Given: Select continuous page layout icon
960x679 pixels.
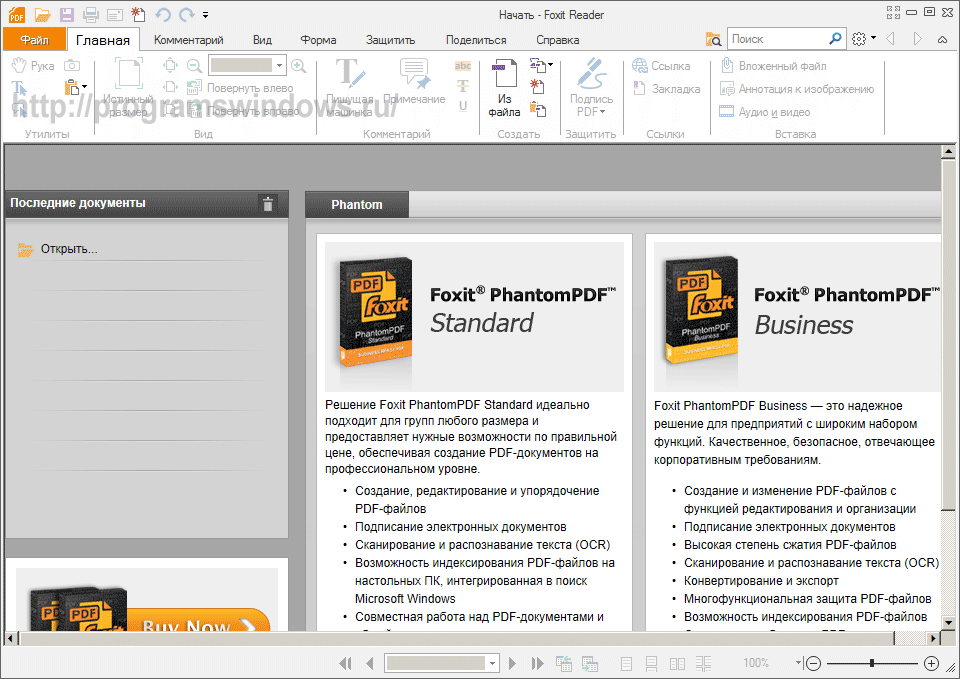Looking at the screenshot, I should (651, 664).
